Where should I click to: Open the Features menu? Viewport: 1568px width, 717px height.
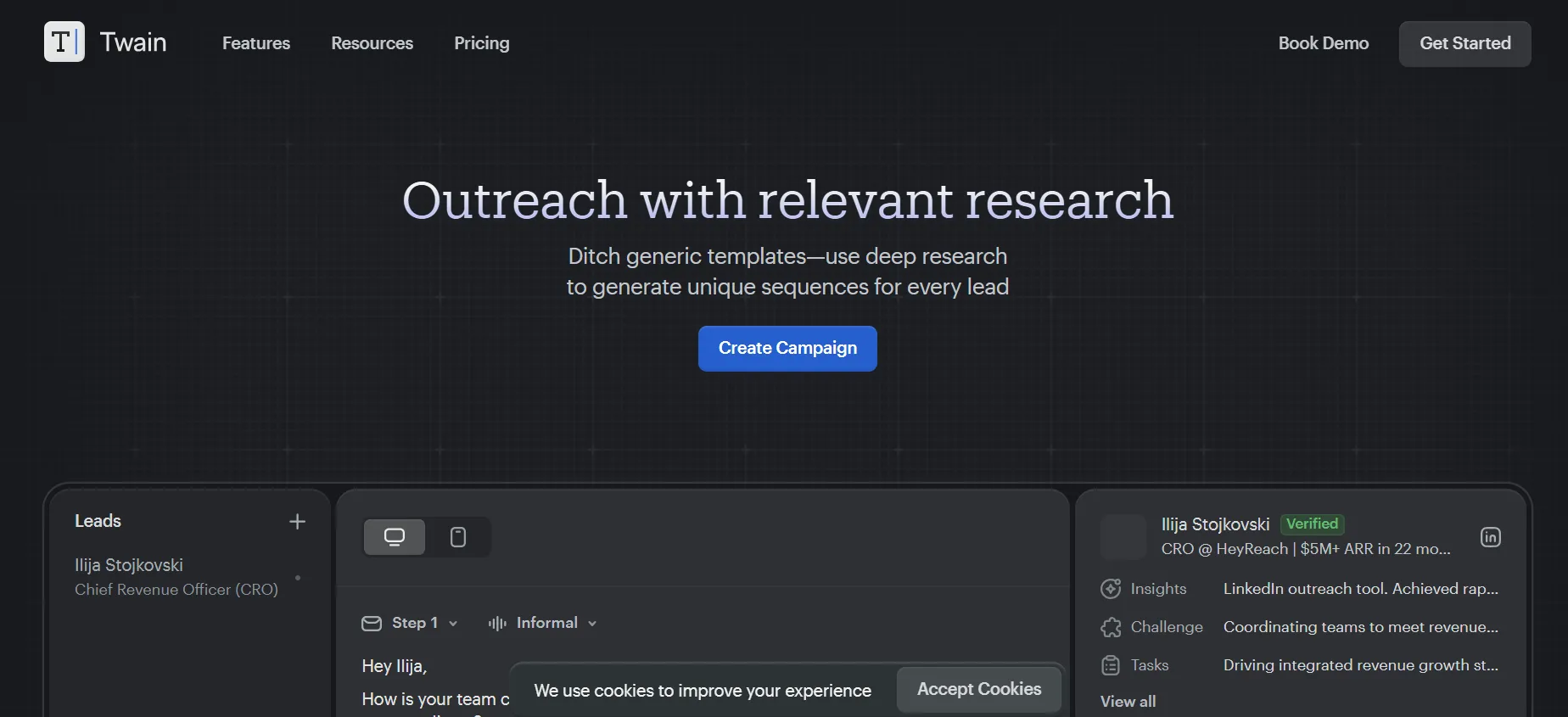pos(256,43)
